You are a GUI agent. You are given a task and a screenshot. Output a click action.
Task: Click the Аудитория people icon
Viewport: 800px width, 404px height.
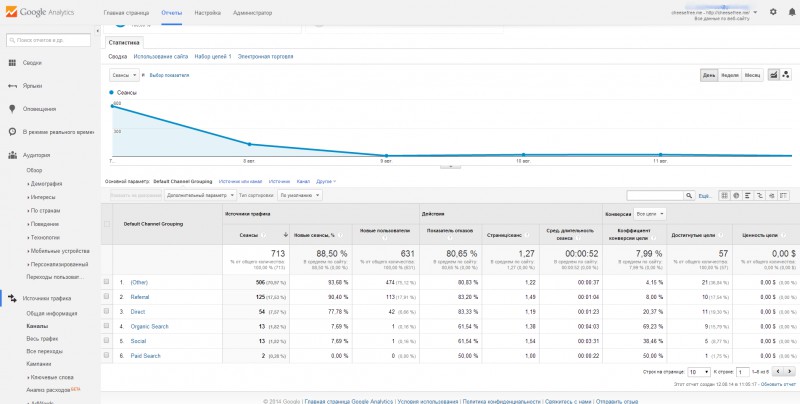[12, 155]
